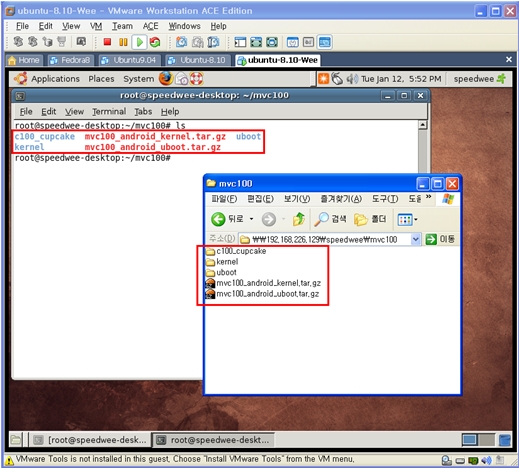This screenshot has height=470, width=519.
Task: Select mvc100_android_kernel.tar.gz in Explorer
Action: pyautogui.click(x=263, y=283)
